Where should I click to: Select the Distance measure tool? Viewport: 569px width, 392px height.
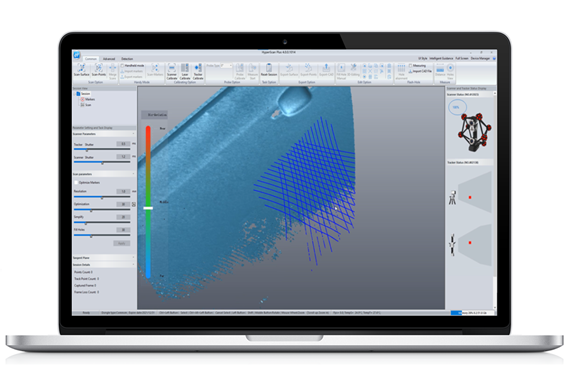(440, 70)
